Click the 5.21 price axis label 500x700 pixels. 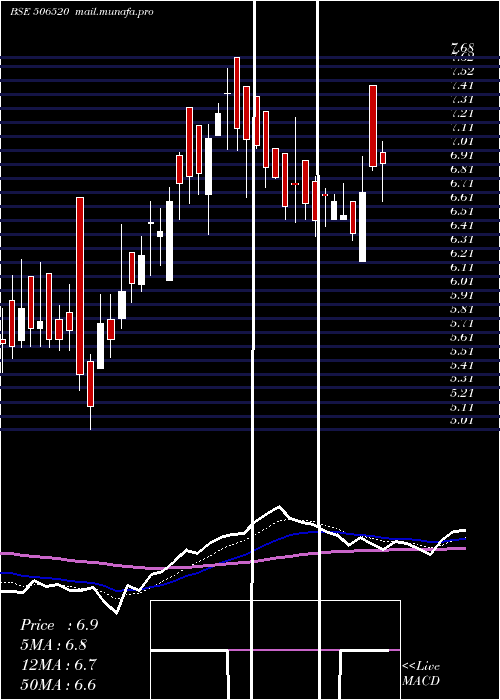point(462,393)
